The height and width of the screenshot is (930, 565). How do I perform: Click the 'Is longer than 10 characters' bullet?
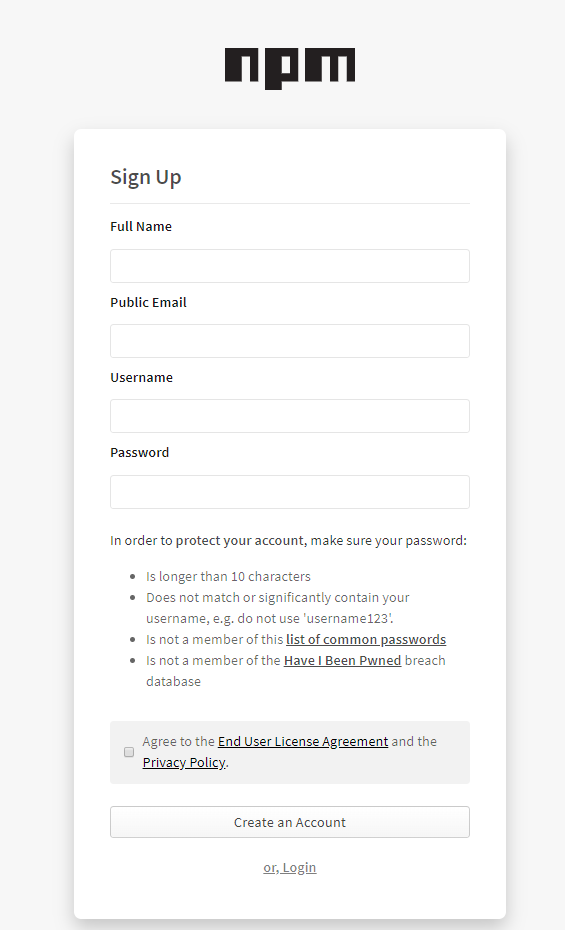click(x=228, y=577)
